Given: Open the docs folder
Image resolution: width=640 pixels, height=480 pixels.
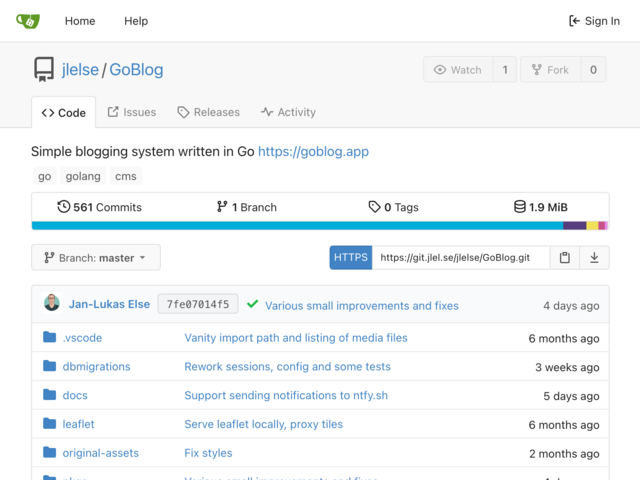Looking at the screenshot, I should click(x=75, y=396).
